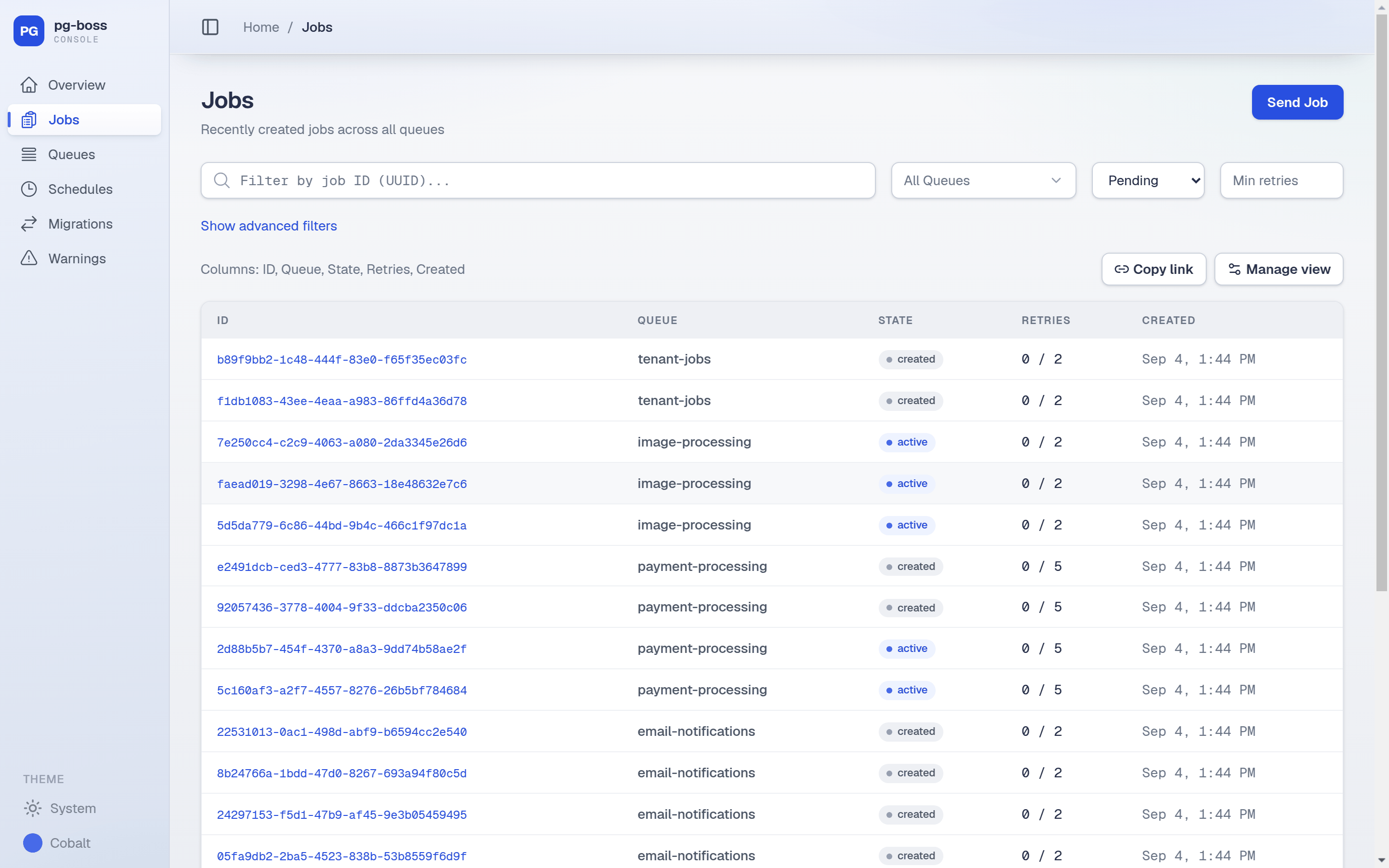Show advanced filters
The height and width of the screenshot is (868, 1389).
click(x=269, y=226)
